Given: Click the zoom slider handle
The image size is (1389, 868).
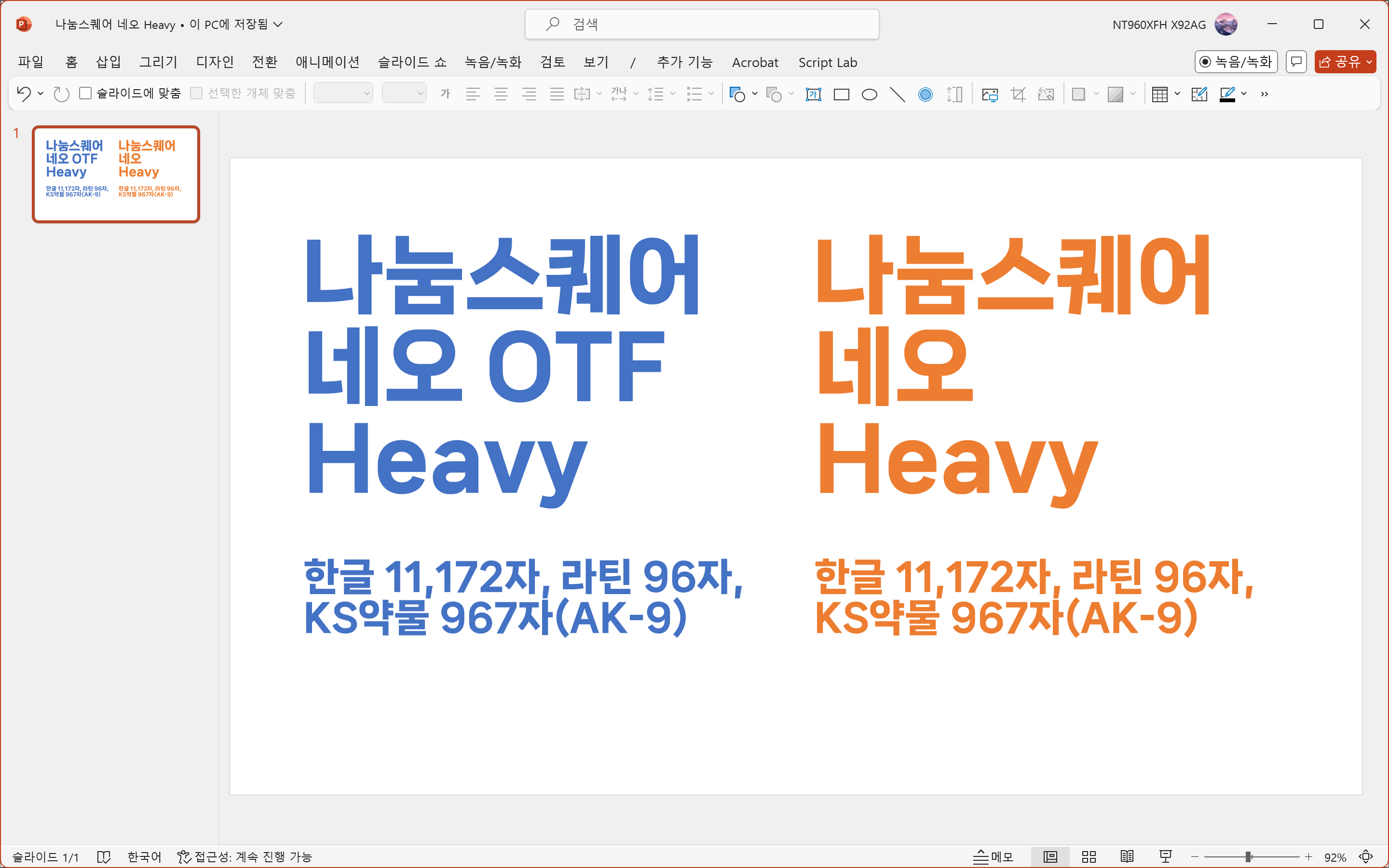Looking at the screenshot, I should [x=1248, y=856].
